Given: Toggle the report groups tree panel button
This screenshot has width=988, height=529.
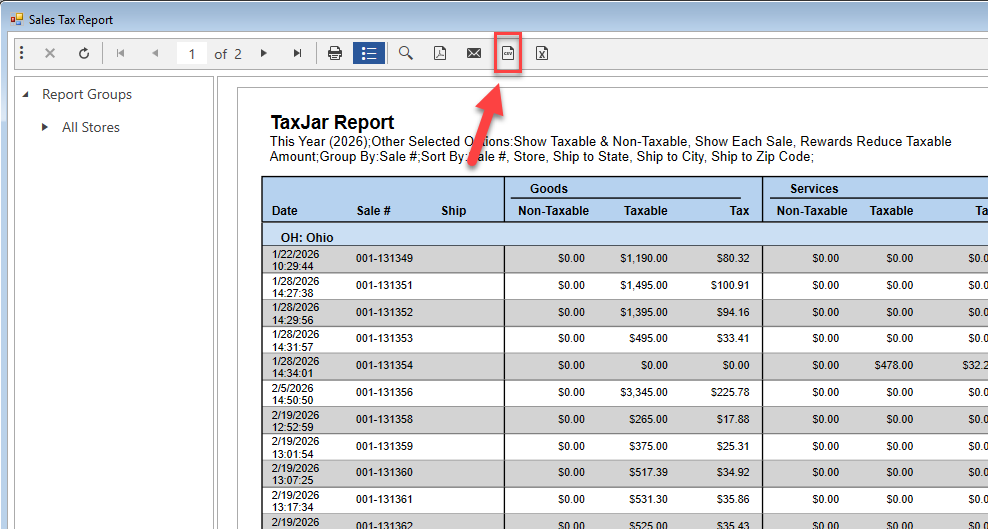Looking at the screenshot, I should point(369,53).
